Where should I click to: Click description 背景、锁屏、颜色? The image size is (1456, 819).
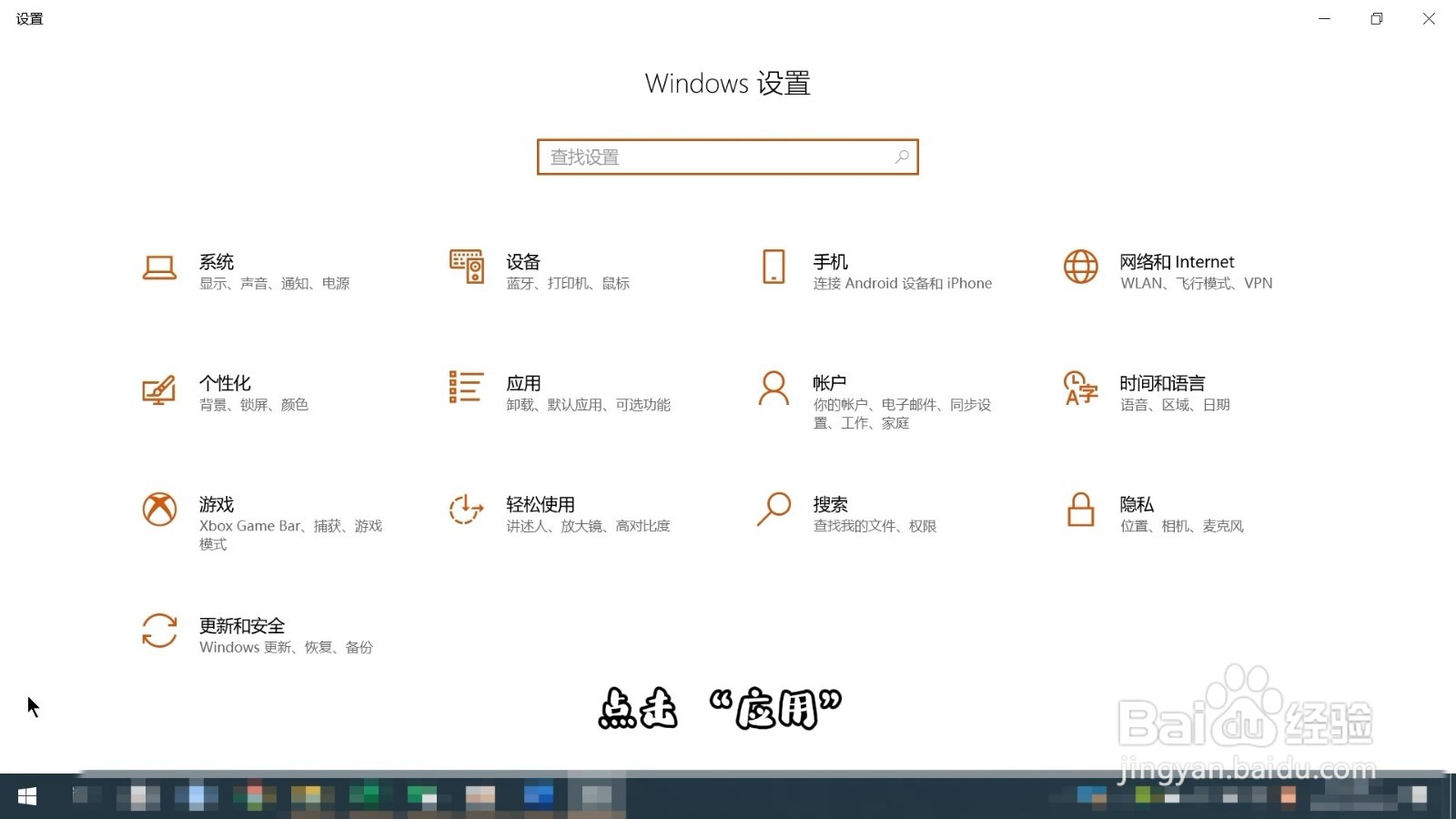click(x=254, y=405)
